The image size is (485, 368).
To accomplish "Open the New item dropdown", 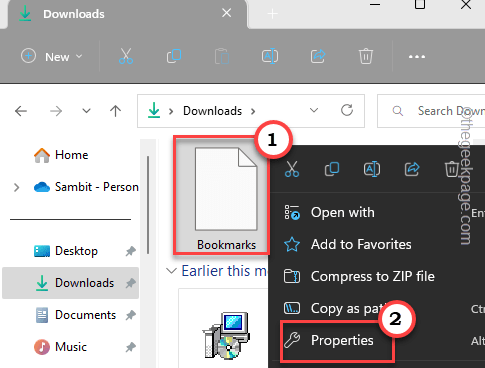I will (x=52, y=56).
